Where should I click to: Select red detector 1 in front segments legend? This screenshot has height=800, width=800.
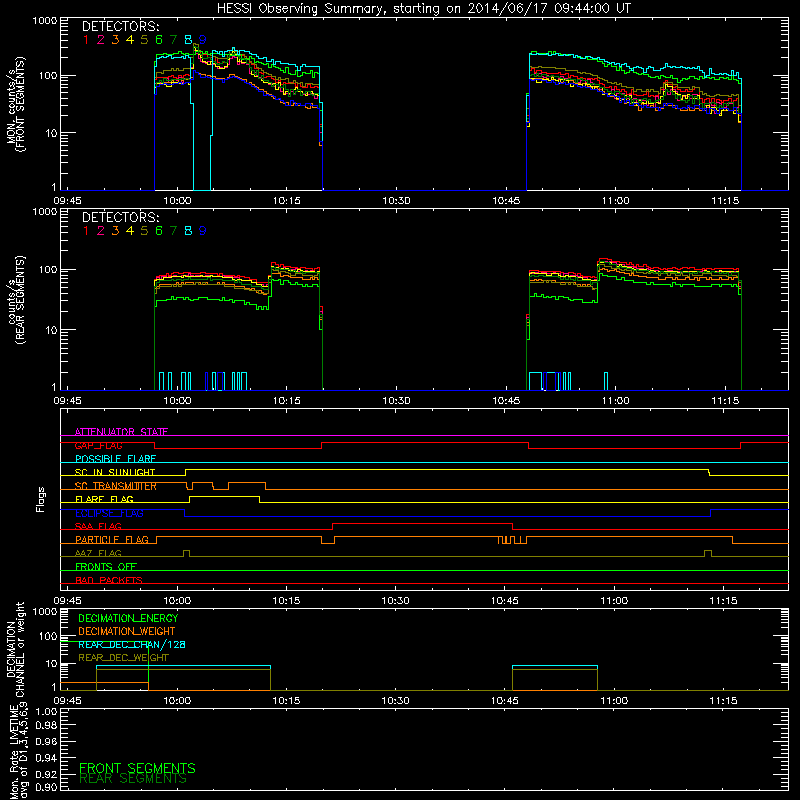86,40
